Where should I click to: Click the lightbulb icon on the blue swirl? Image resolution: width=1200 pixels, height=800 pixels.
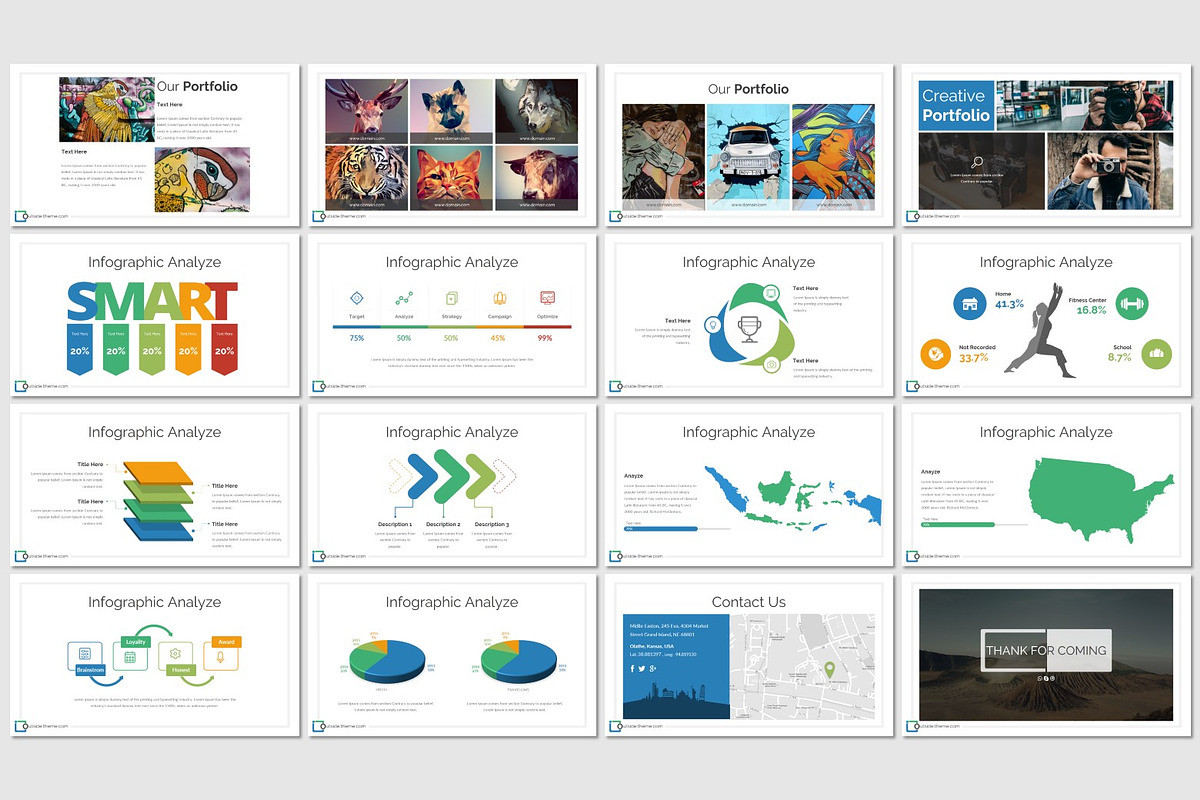[x=713, y=324]
